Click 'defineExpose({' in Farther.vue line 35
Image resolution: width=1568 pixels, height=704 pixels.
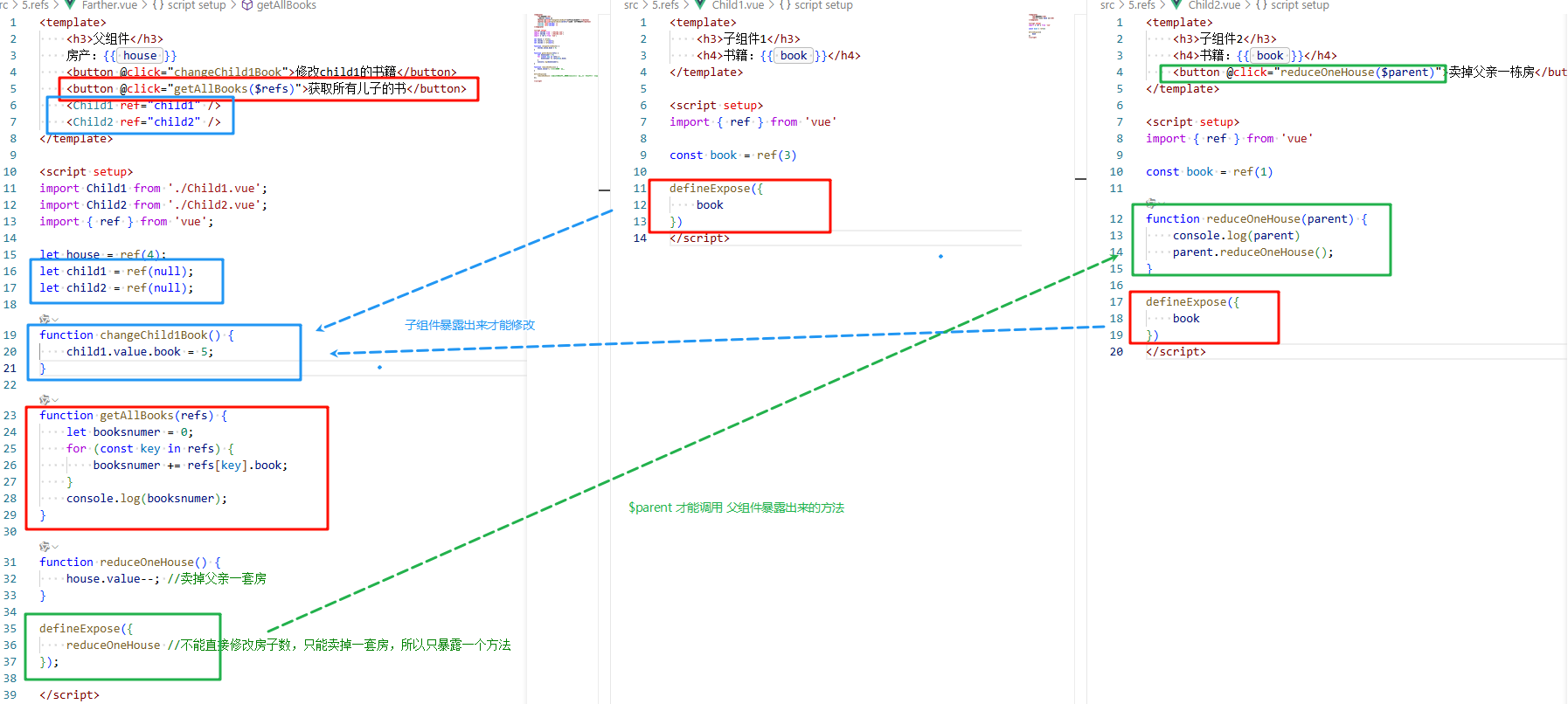(87, 629)
